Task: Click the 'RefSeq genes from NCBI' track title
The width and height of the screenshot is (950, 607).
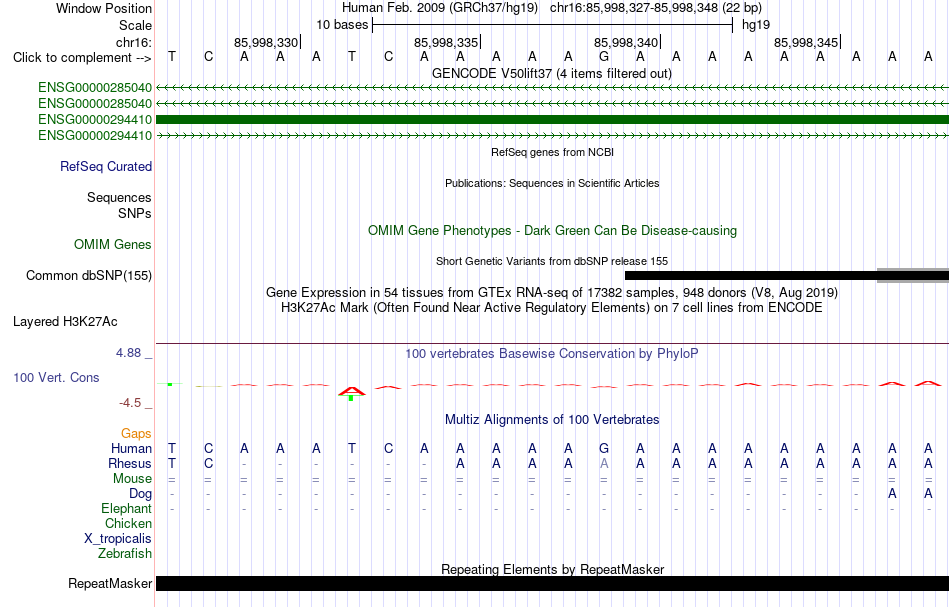Action: coord(553,153)
